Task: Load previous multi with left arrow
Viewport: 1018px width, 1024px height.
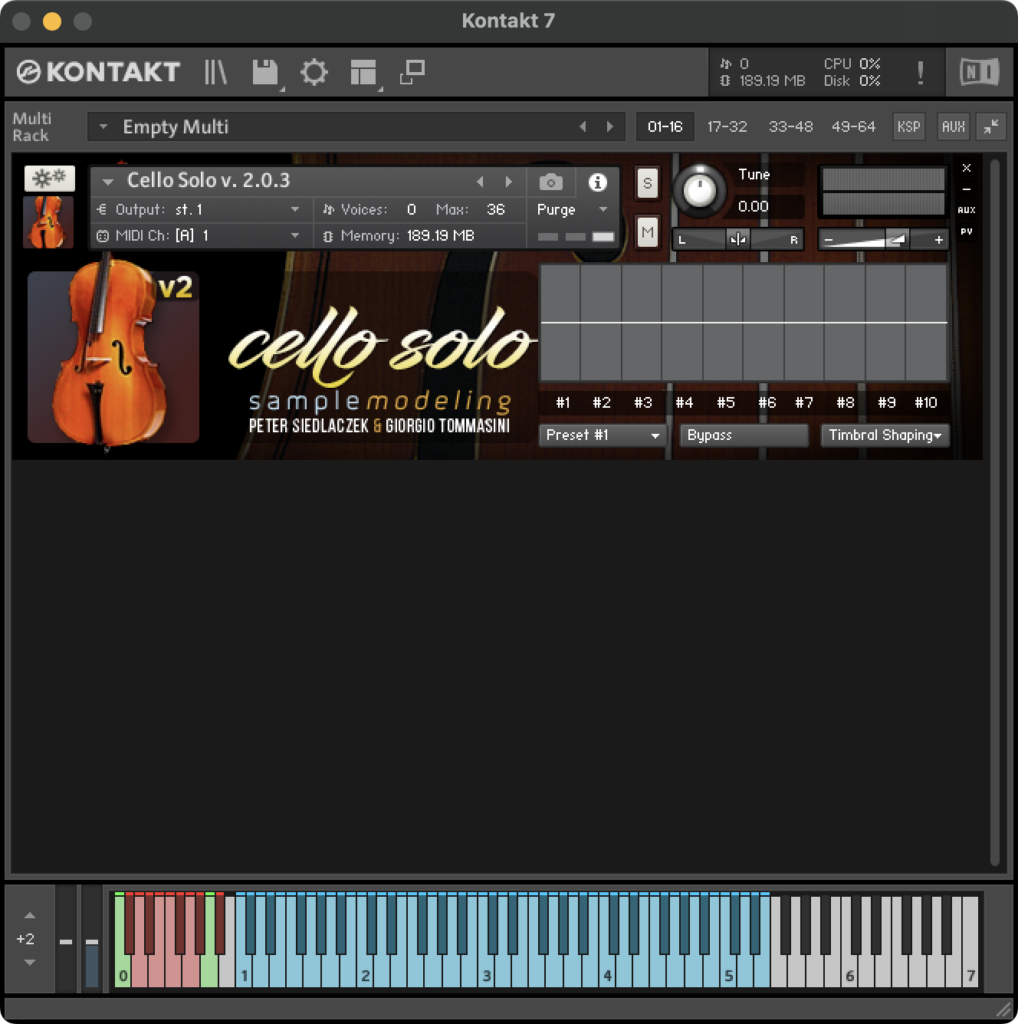Action: tap(583, 127)
